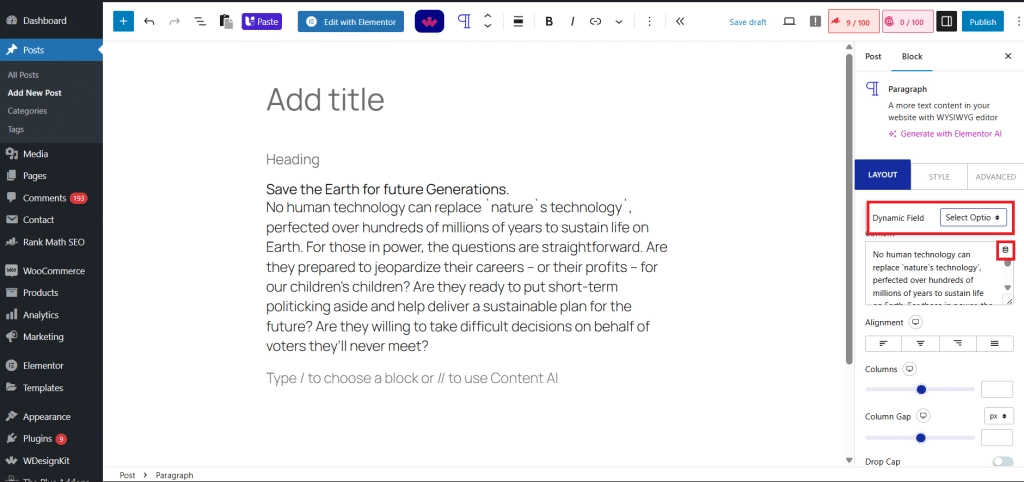Enable the Drop Cap toggle
The height and width of the screenshot is (482, 1024).
point(1002,462)
